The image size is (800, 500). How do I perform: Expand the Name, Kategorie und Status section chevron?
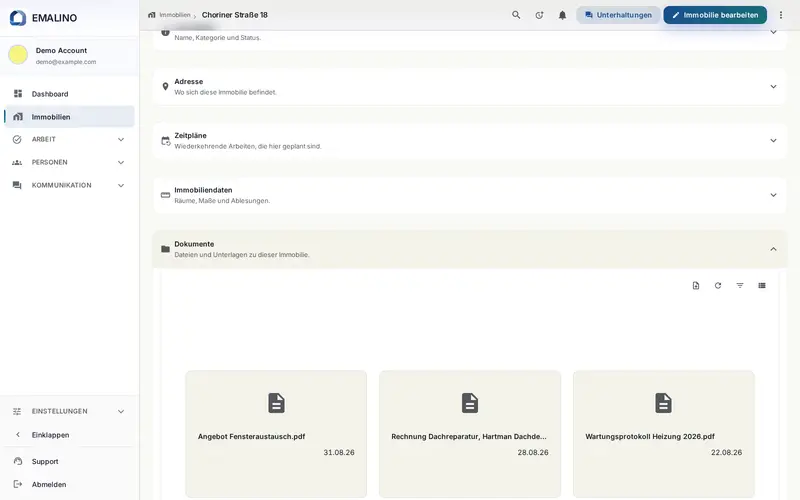773,32
